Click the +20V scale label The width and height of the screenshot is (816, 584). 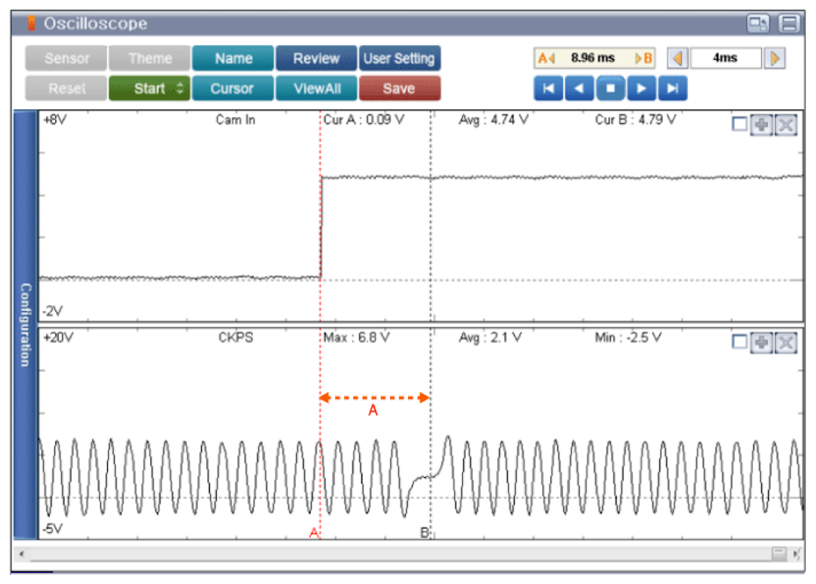click(58, 337)
